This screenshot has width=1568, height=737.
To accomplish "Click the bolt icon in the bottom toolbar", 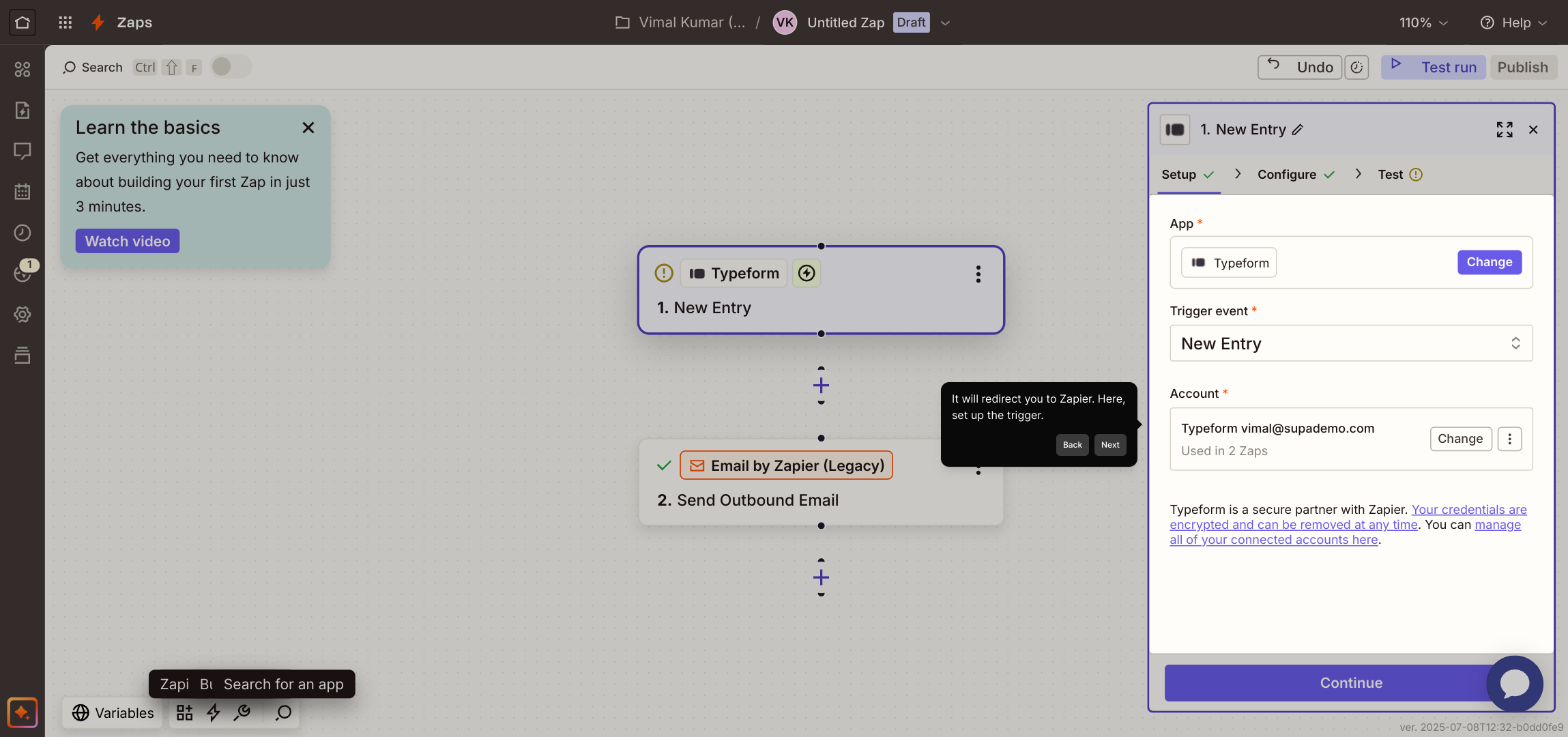I will [214, 713].
